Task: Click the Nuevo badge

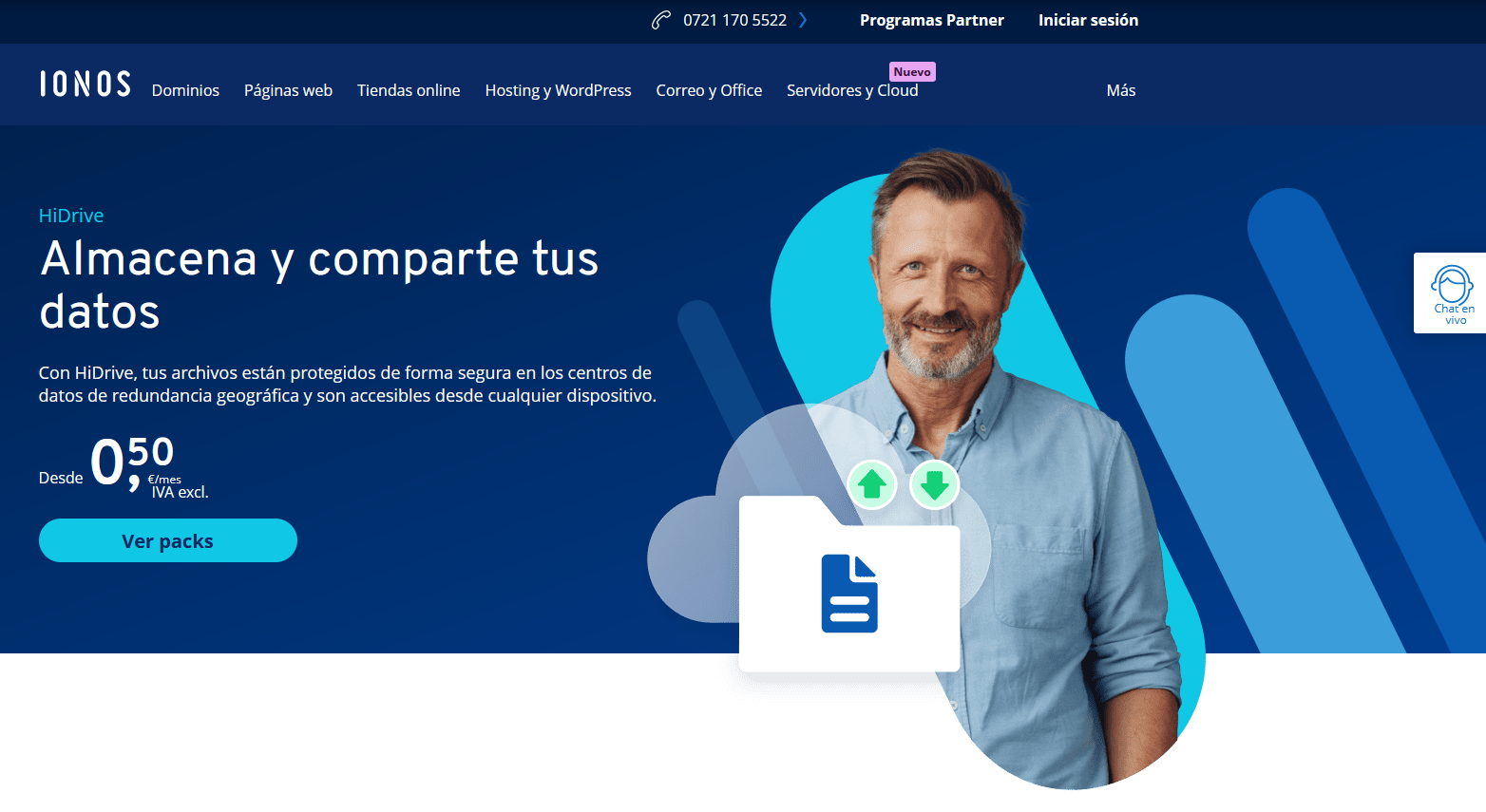Action: click(912, 71)
